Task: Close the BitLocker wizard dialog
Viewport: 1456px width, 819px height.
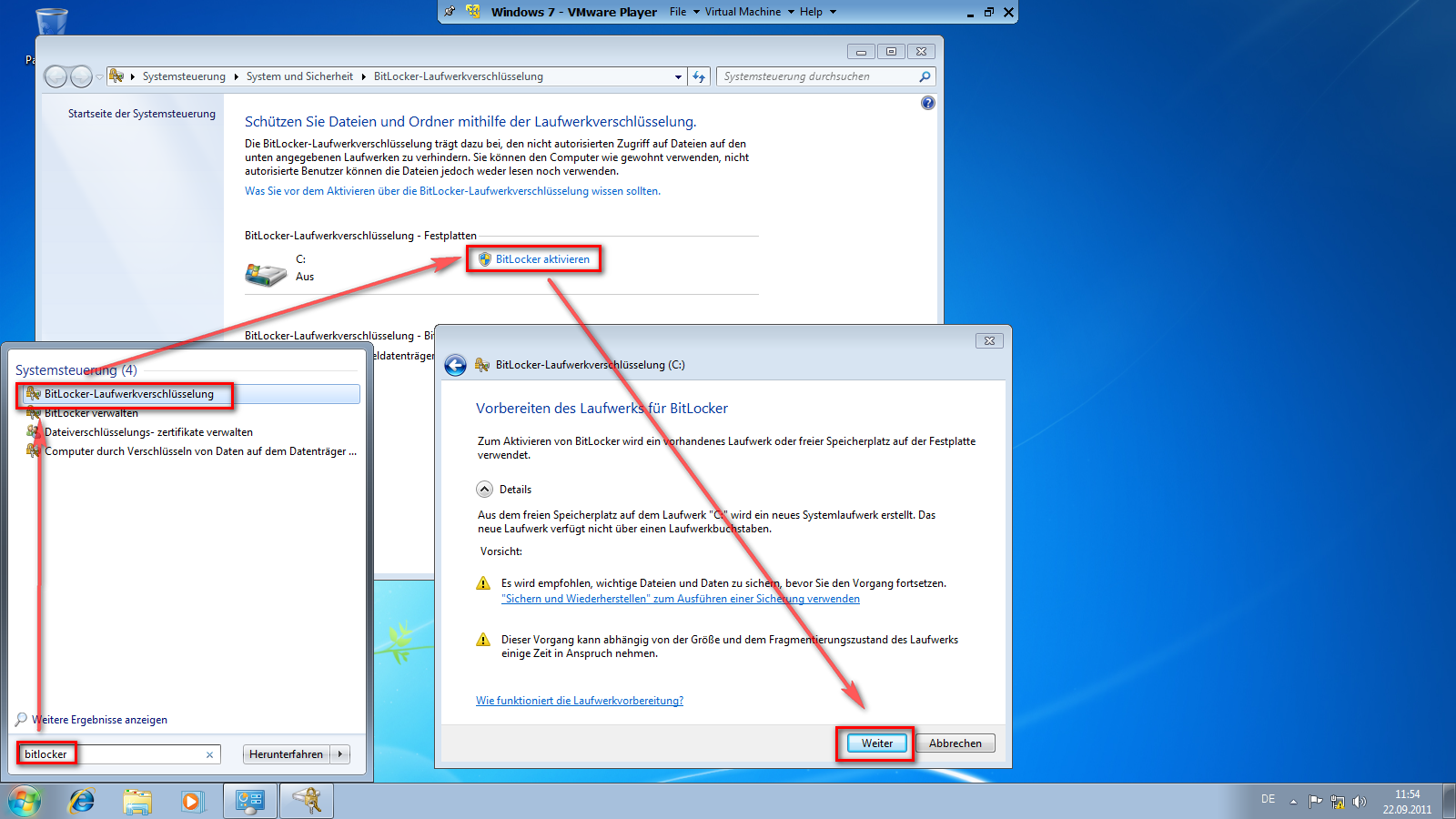Action: point(989,340)
